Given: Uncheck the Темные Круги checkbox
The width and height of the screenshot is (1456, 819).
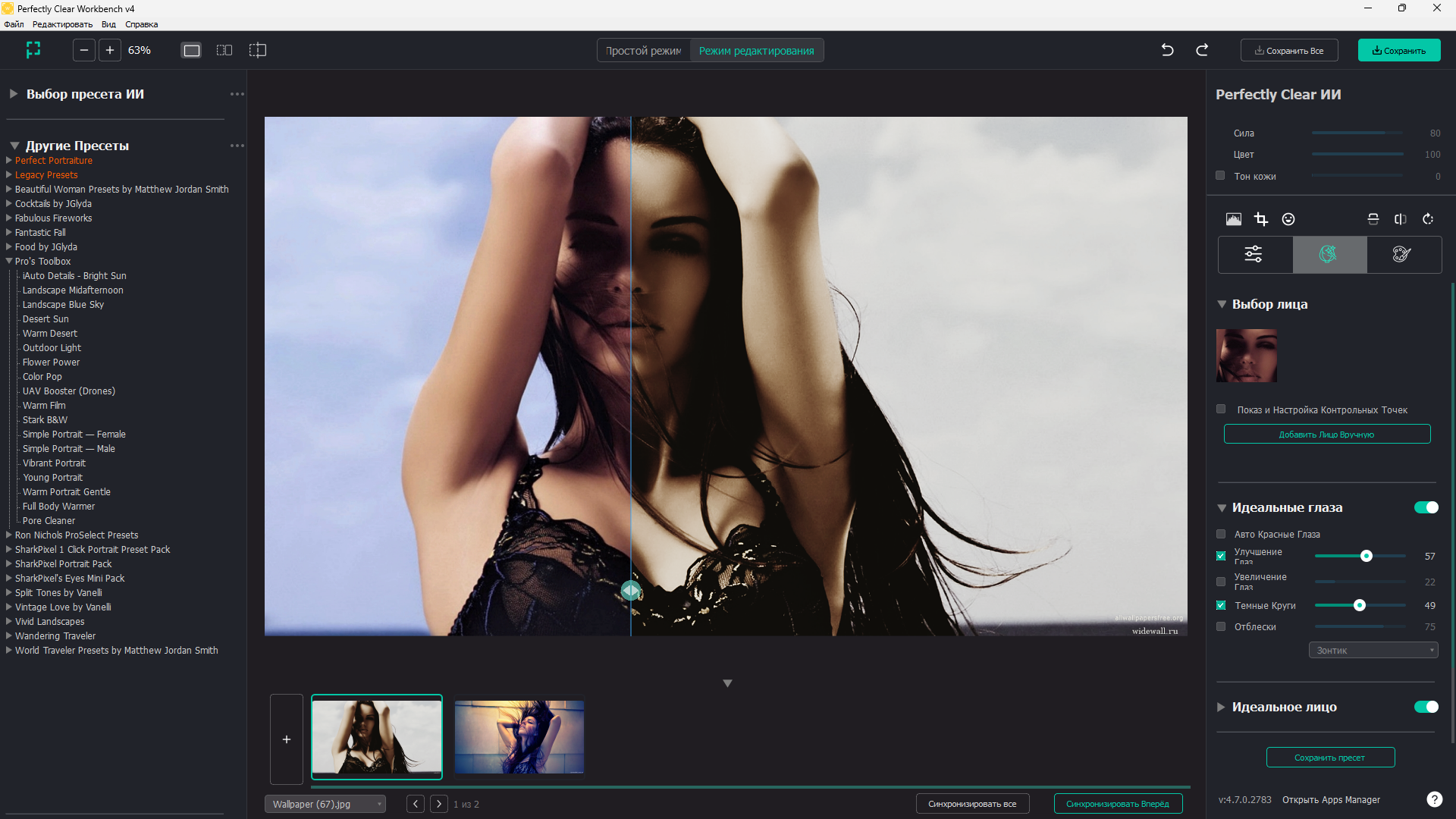Looking at the screenshot, I should [x=1221, y=605].
